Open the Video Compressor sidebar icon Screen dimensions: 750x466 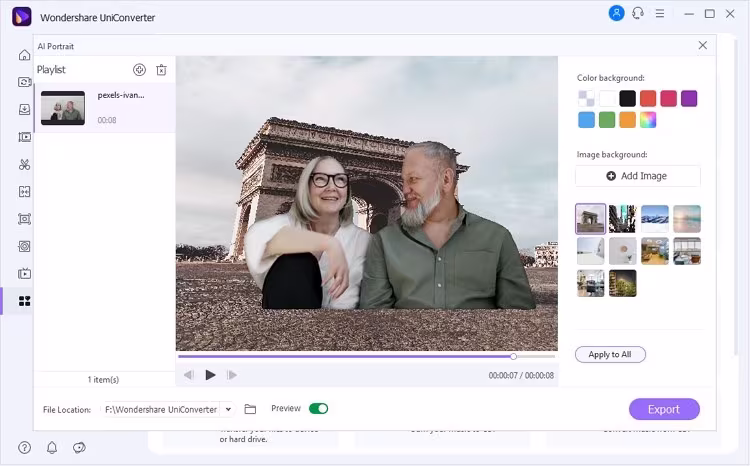[24, 137]
